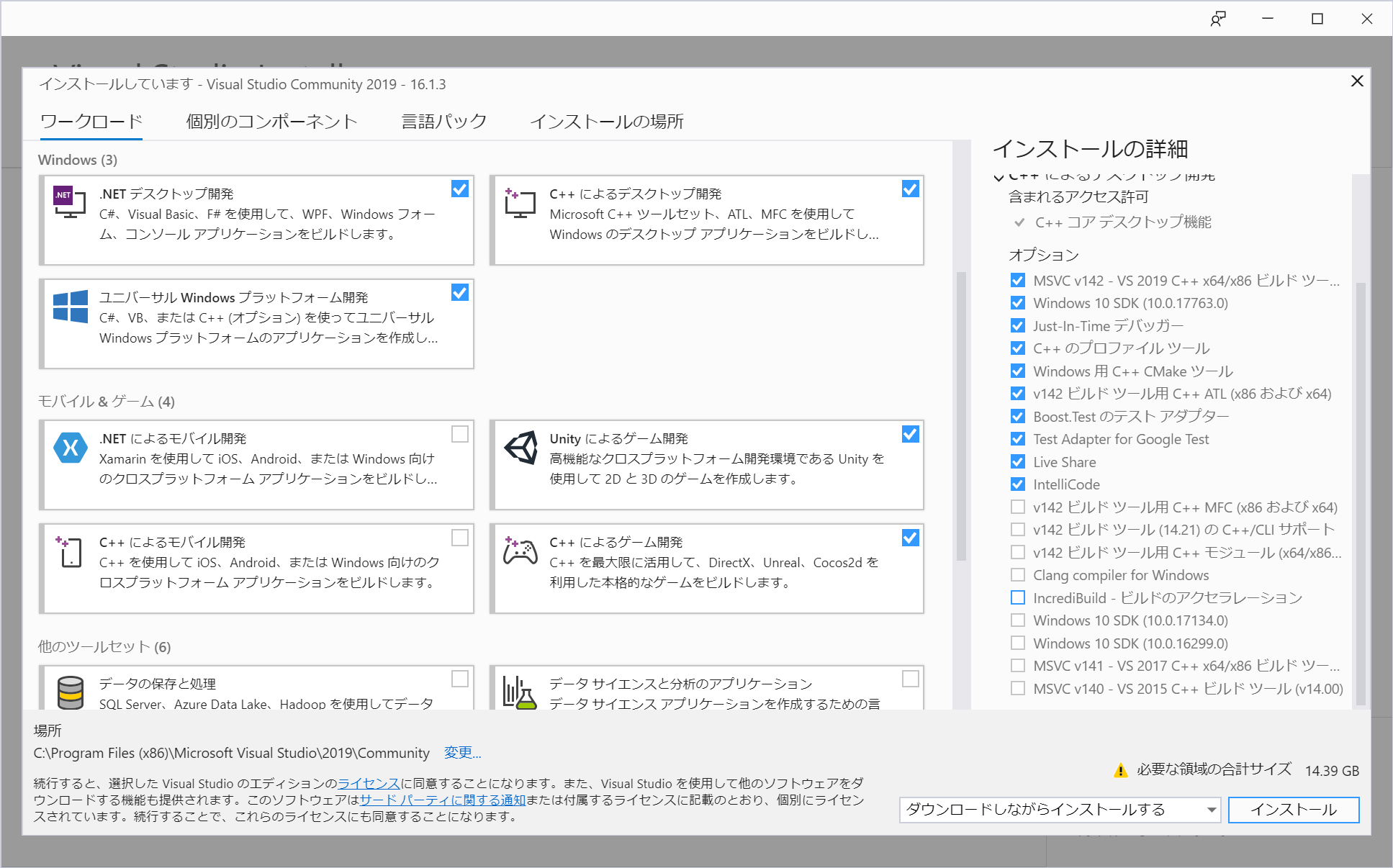Collapse the C++ desktop development details section
The width and height of the screenshot is (1393, 868).
pos(998,177)
